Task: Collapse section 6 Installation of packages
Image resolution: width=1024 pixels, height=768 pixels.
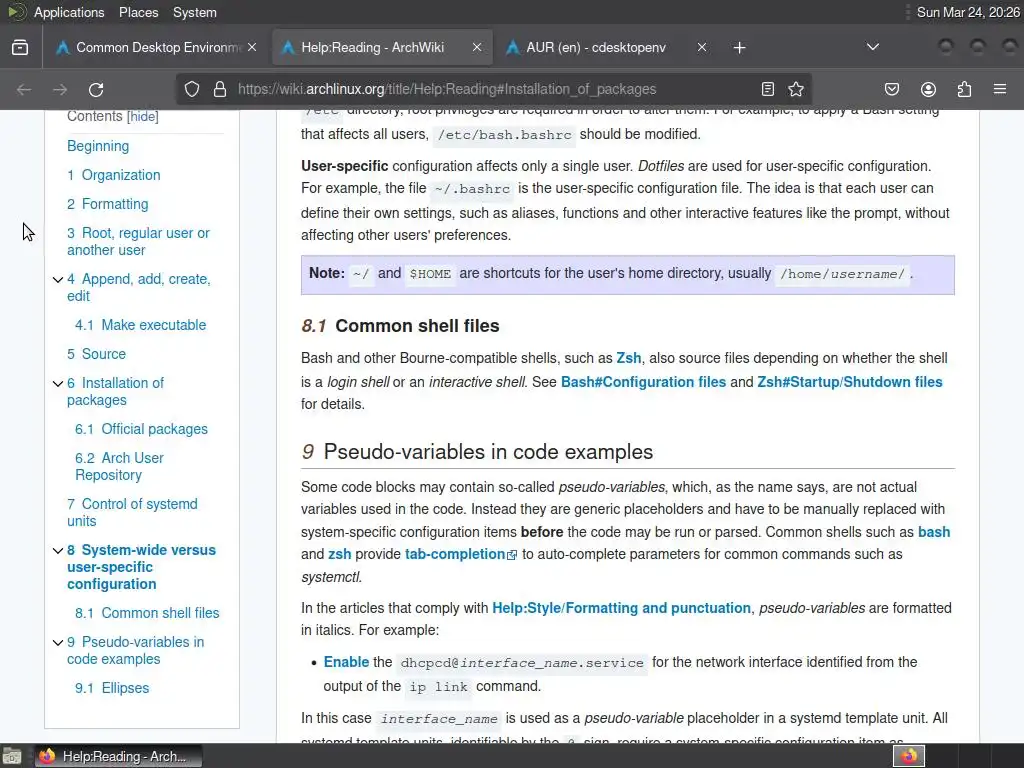Action: coord(58,383)
